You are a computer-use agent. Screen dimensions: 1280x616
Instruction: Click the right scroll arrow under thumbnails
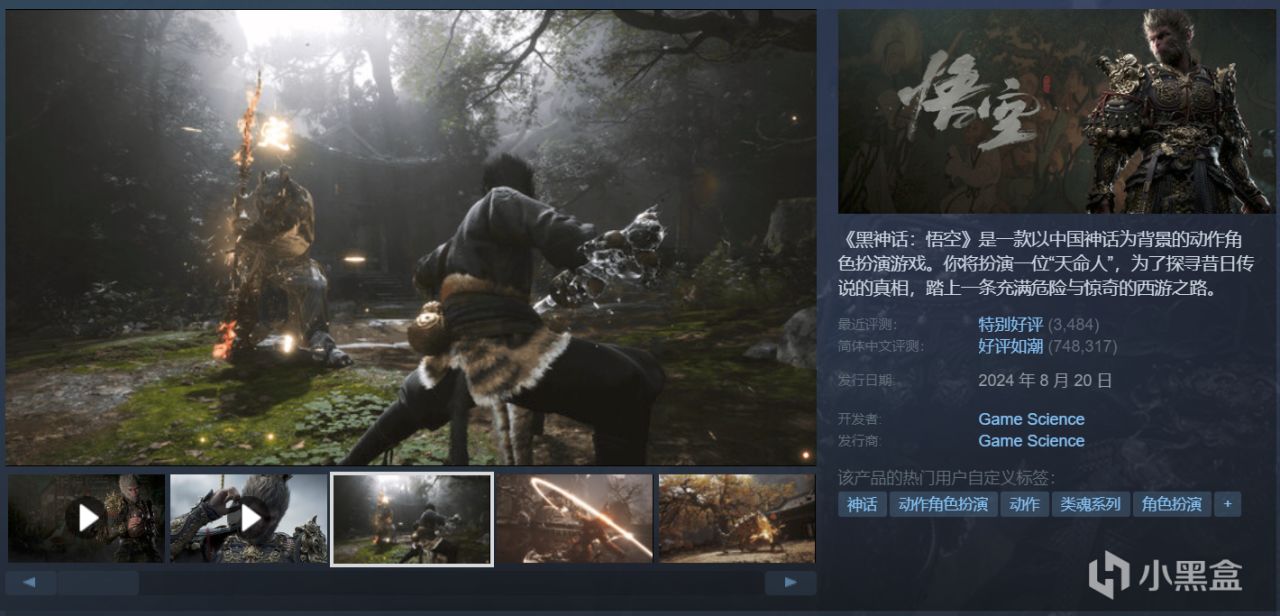tap(790, 583)
